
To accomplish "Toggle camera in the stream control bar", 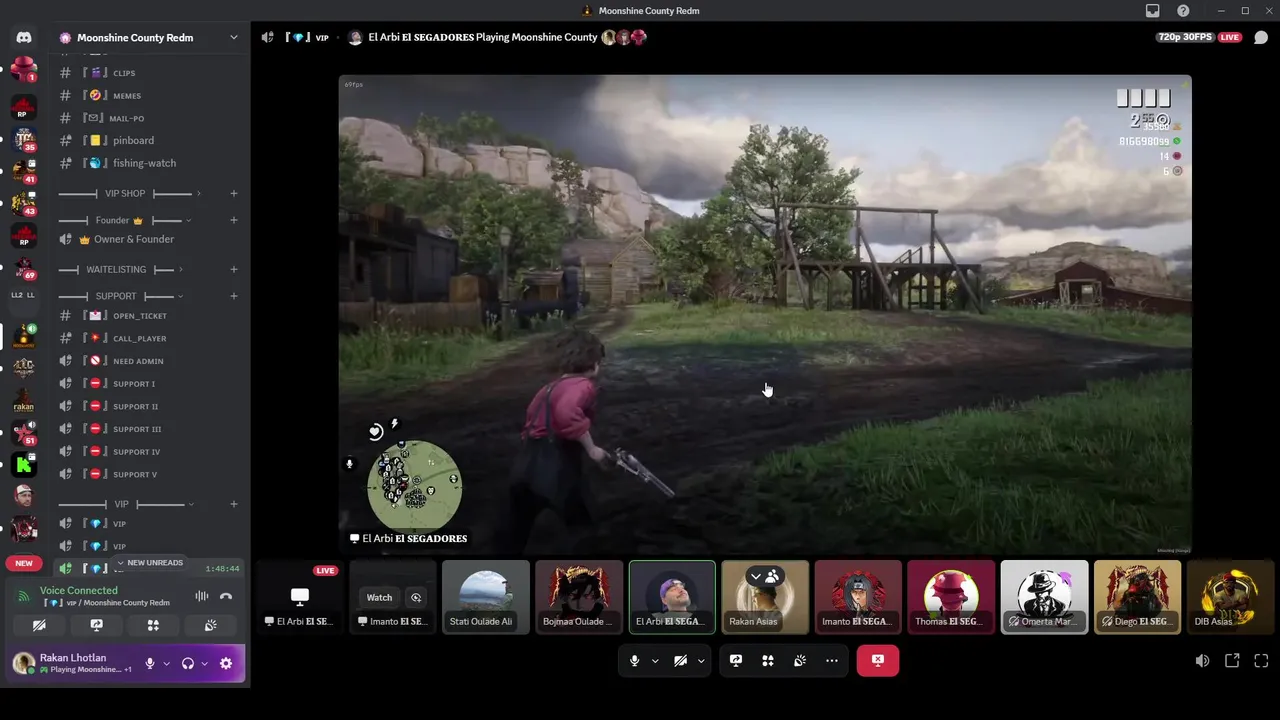I will tap(680, 661).
